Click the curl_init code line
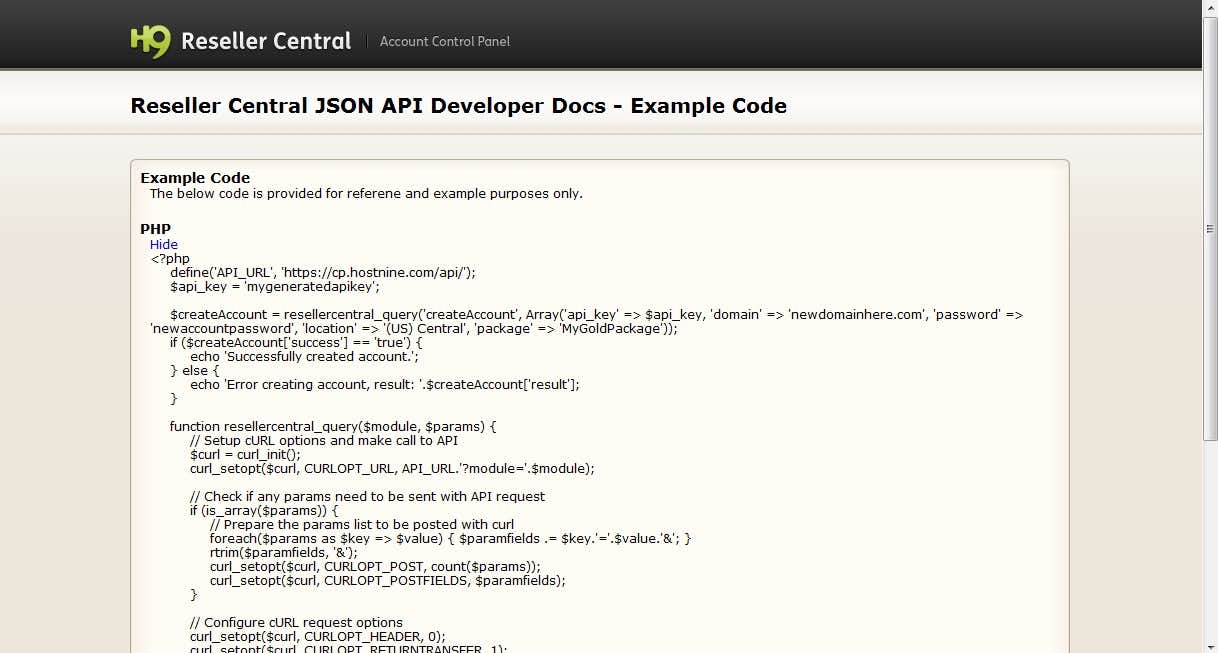Screen dimensions: 1218x653 point(245,454)
